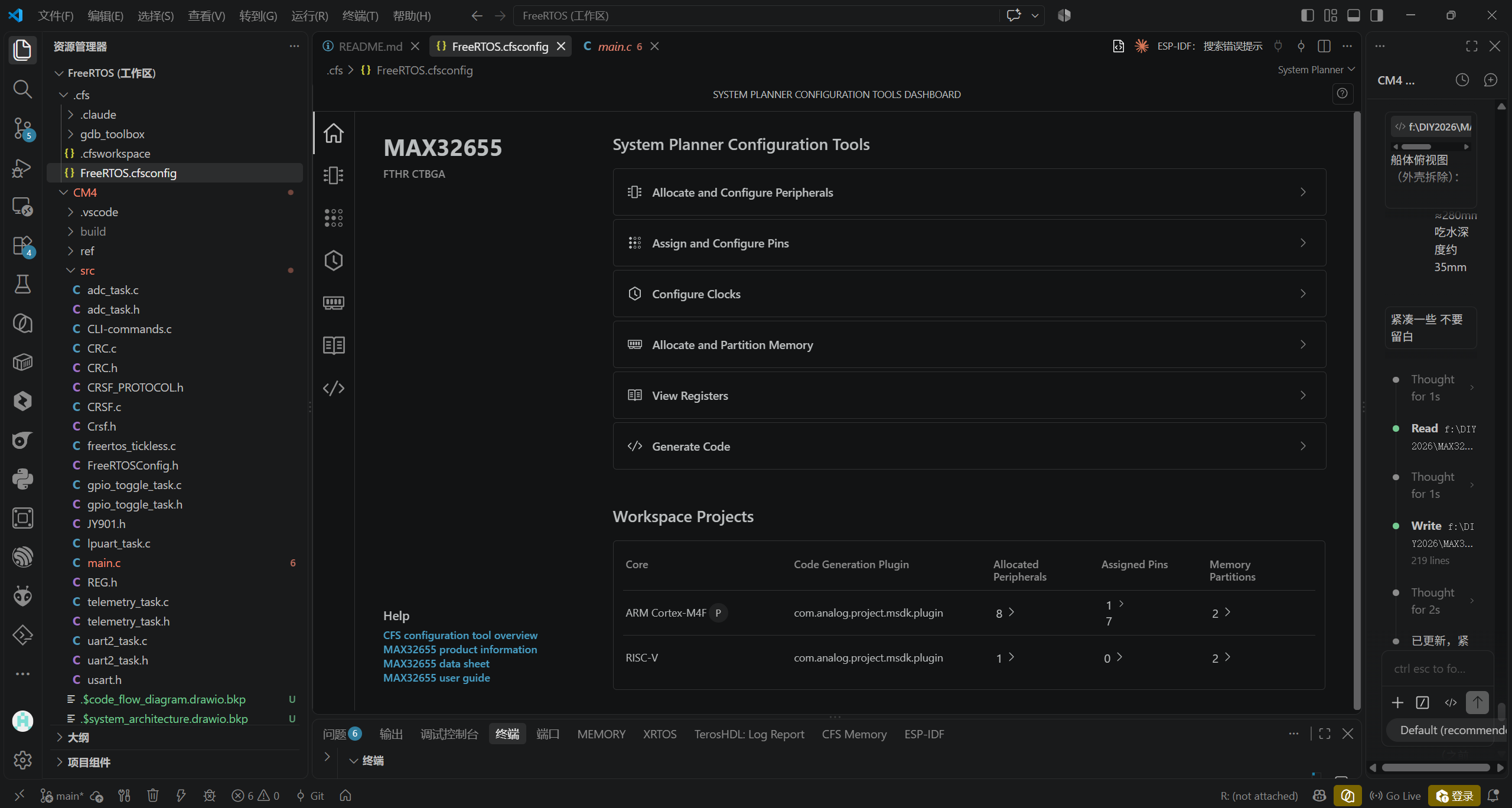
Task: Open main* git branch in status bar
Action: click(61, 796)
